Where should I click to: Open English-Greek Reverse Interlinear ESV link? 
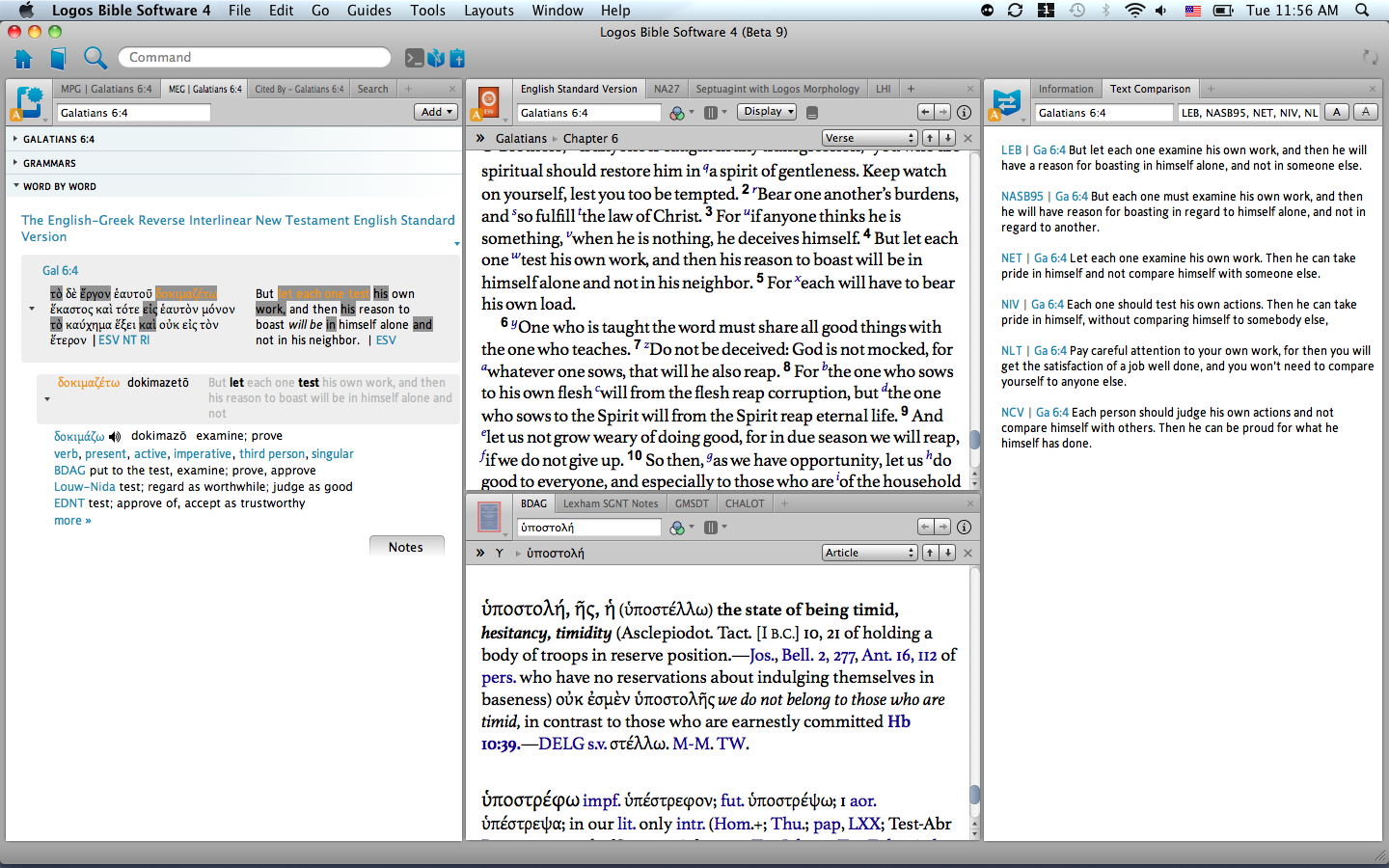click(x=238, y=228)
